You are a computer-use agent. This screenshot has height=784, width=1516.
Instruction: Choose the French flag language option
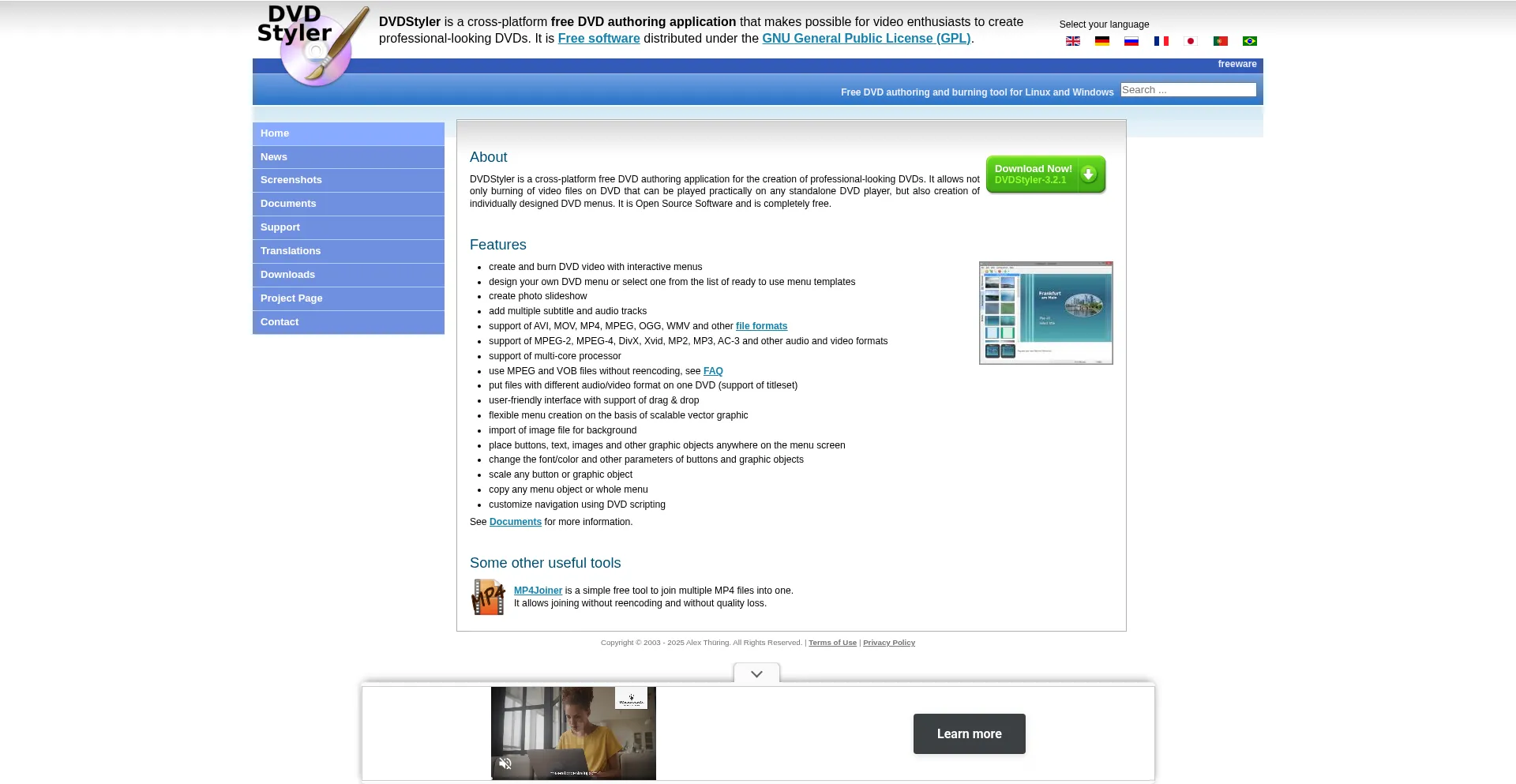click(x=1161, y=41)
